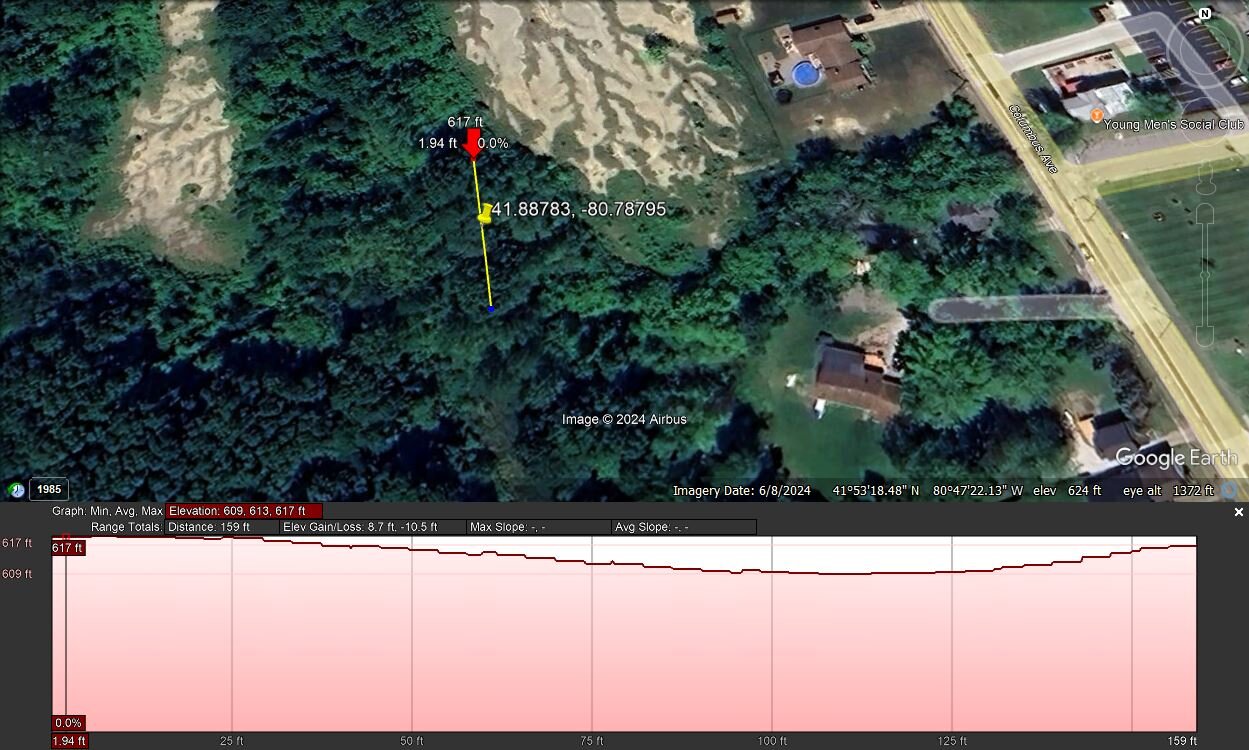Screen dimensions: 1249x750
Task: Click the zoom in button on the slider
Action: (1205, 213)
